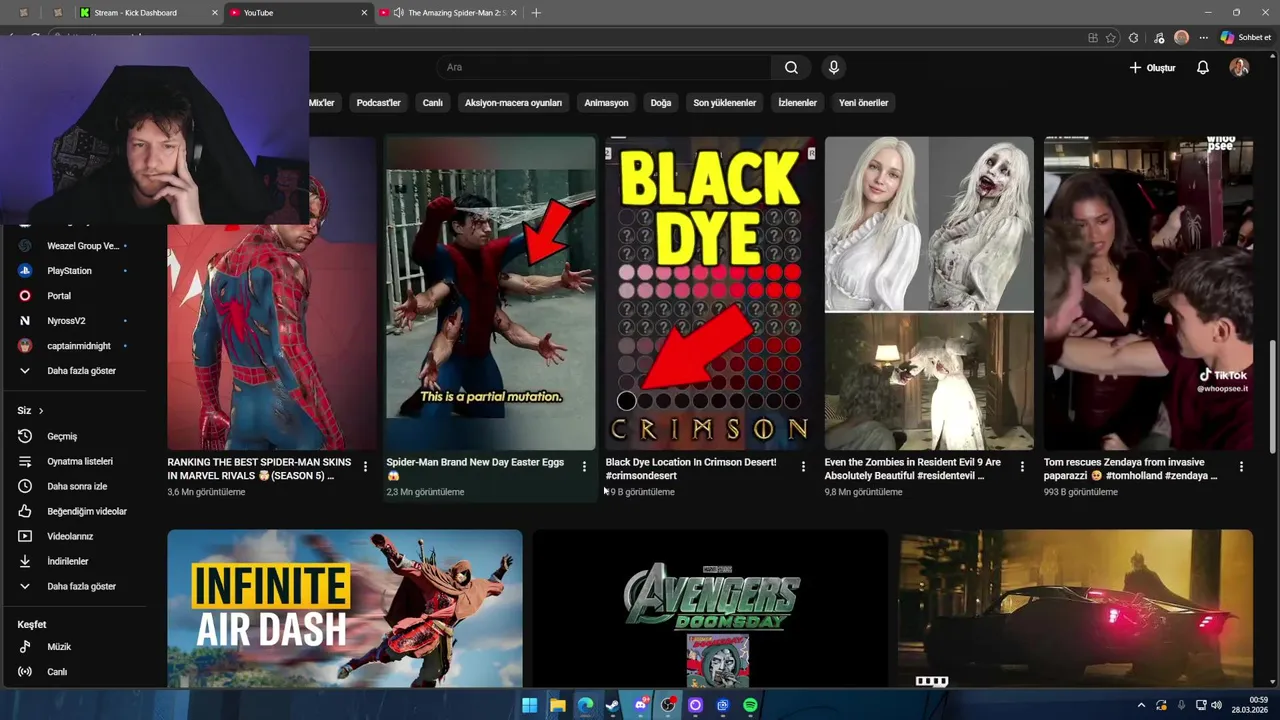Select the Son yüklenenler chip
Image resolution: width=1280 pixels, height=720 pixels.
(725, 103)
